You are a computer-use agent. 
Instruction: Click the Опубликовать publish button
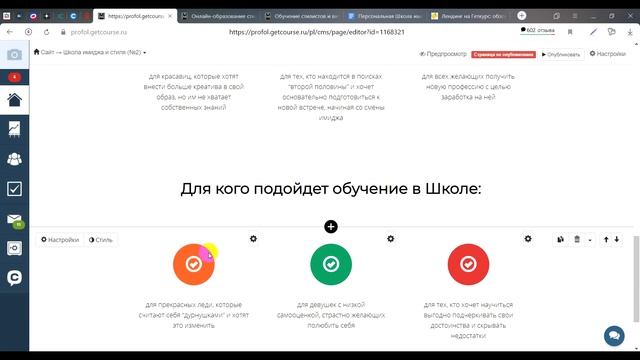561,54
